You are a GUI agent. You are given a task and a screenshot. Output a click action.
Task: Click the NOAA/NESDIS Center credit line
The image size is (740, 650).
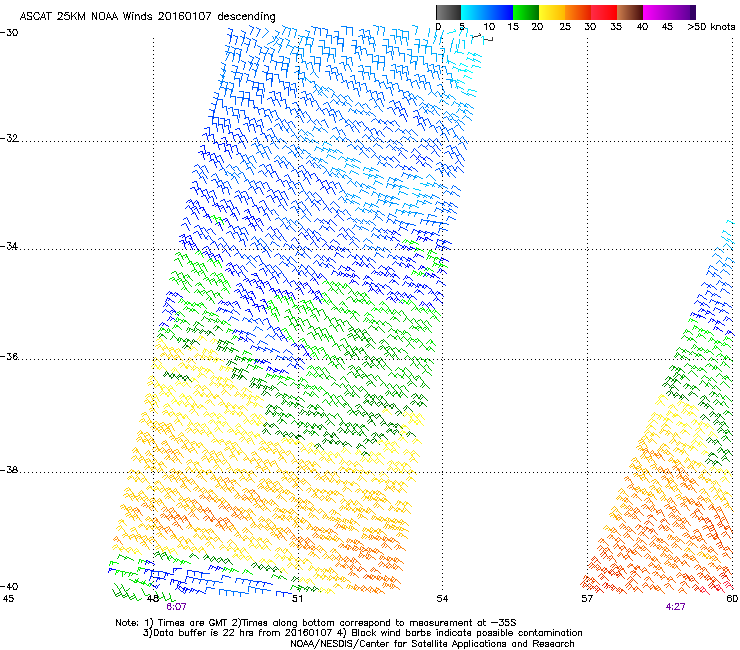tap(432, 644)
